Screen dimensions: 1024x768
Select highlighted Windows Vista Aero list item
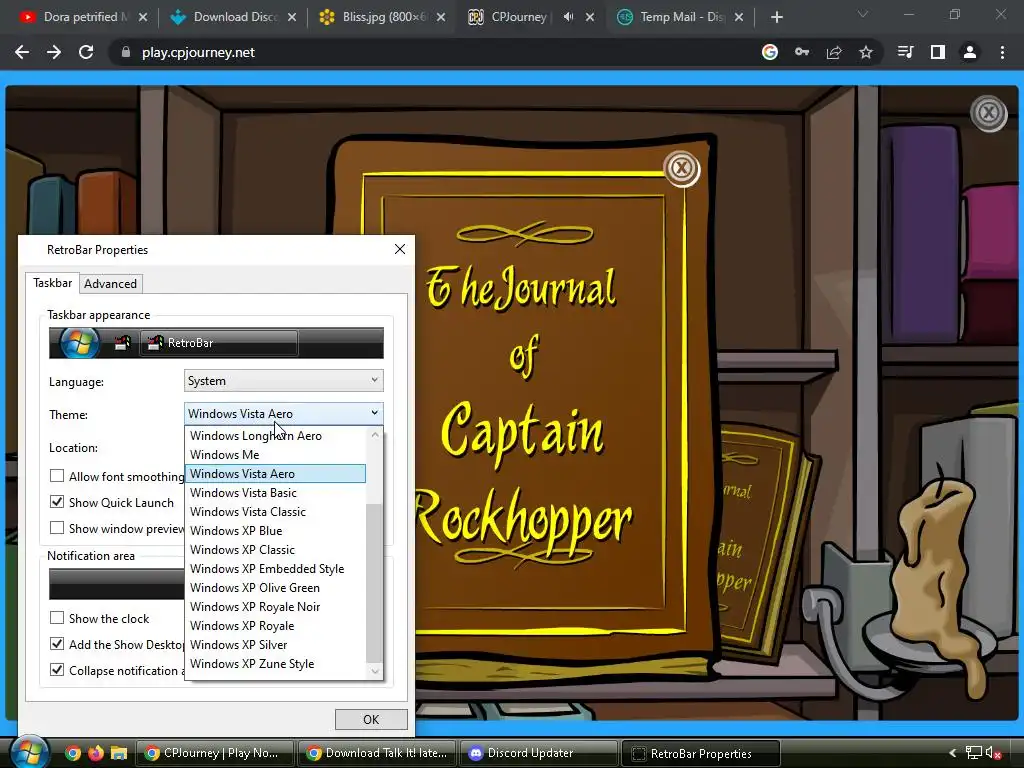pos(275,473)
